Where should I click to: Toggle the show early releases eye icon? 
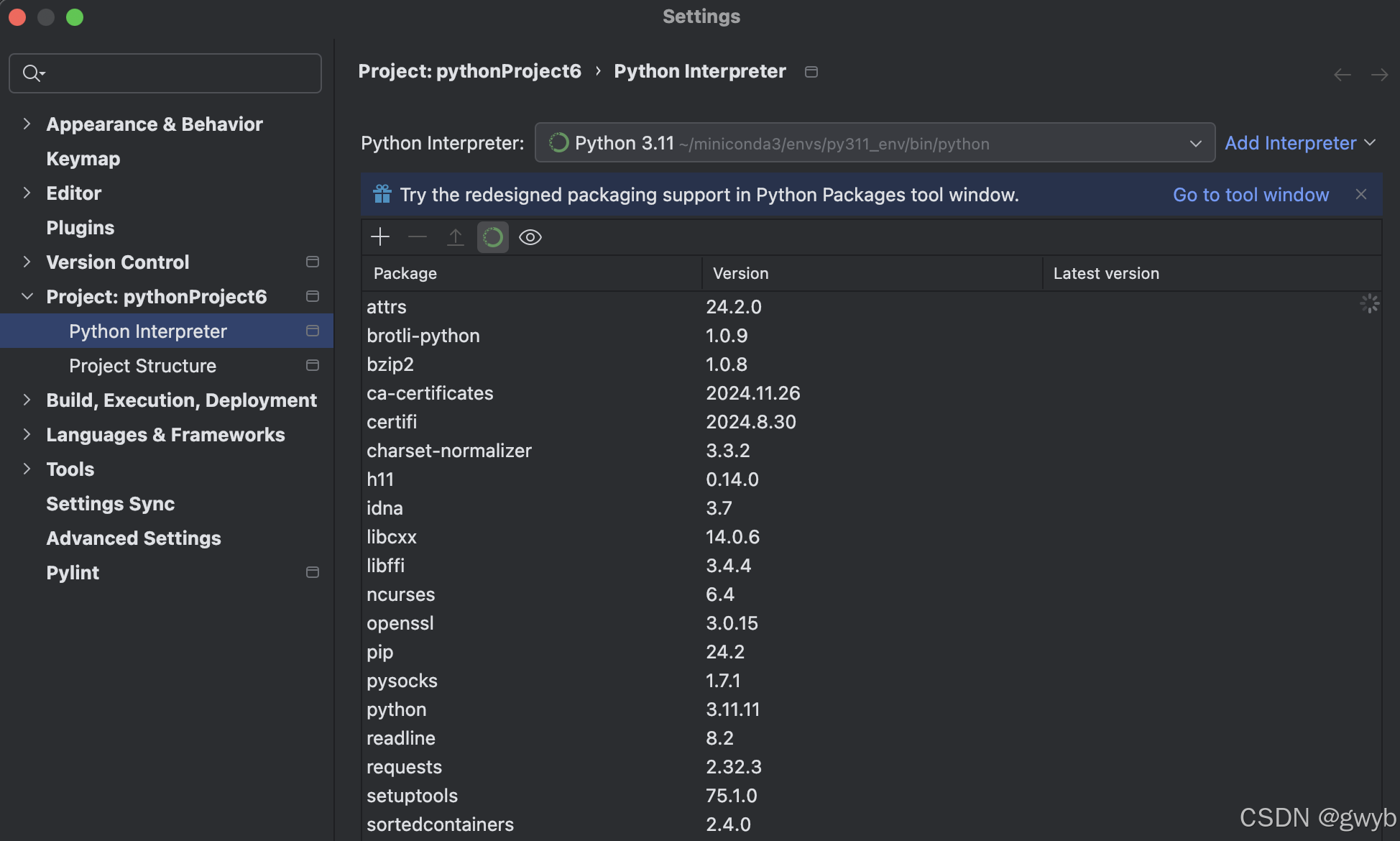(x=530, y=237)
